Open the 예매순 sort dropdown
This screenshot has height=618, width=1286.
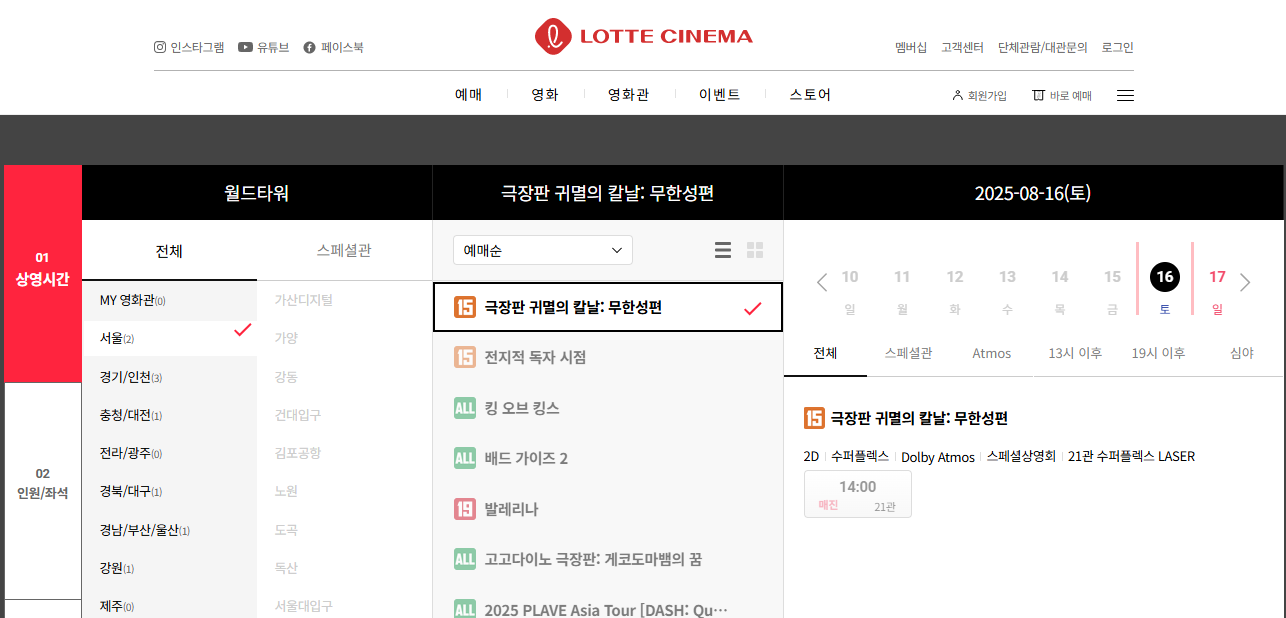[x=543, y=250]
